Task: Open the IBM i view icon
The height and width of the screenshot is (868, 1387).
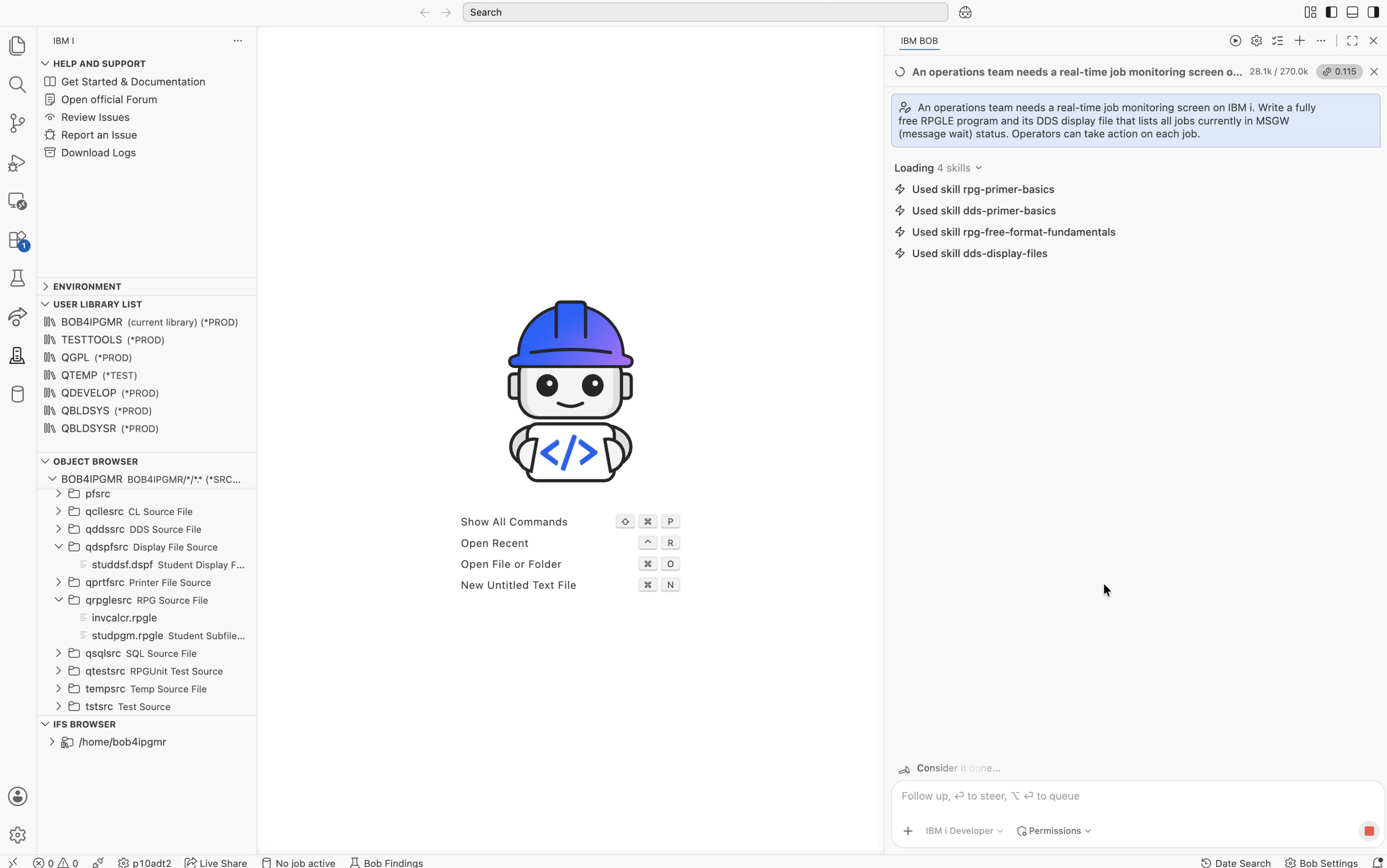Action: pos(17,356)
